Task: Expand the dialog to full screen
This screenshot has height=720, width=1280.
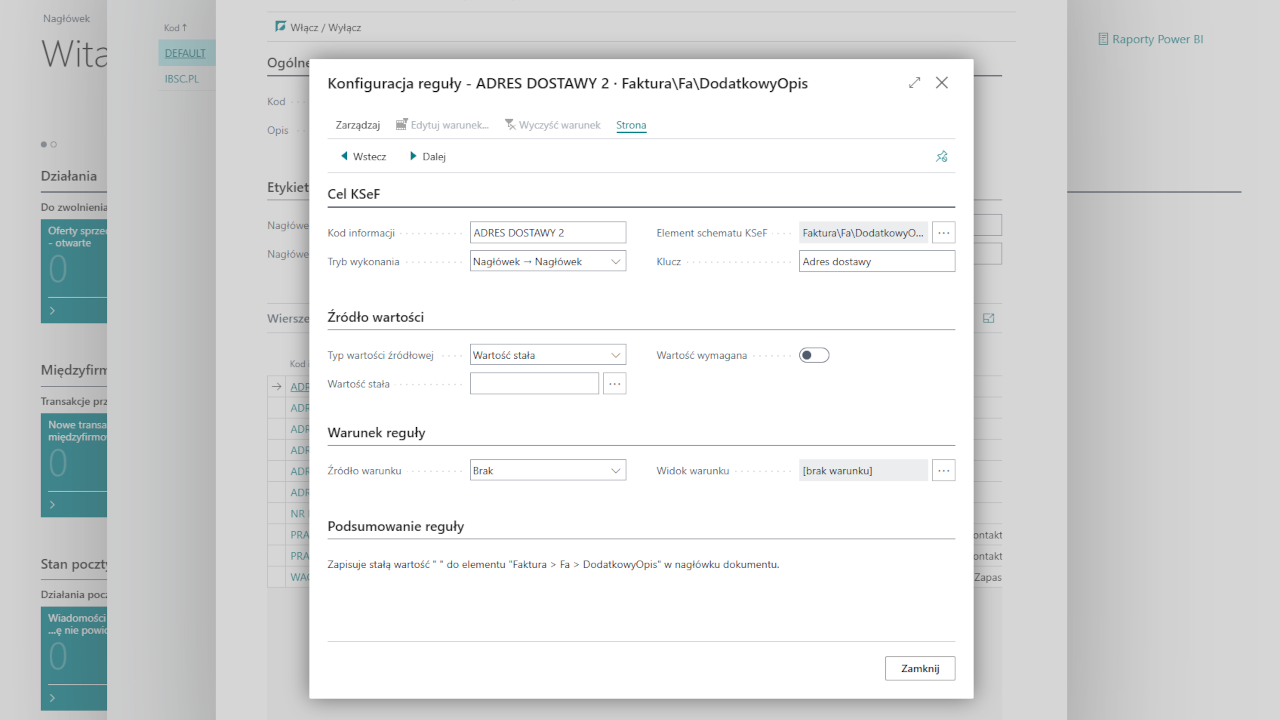Action: (x=914, y=83)
